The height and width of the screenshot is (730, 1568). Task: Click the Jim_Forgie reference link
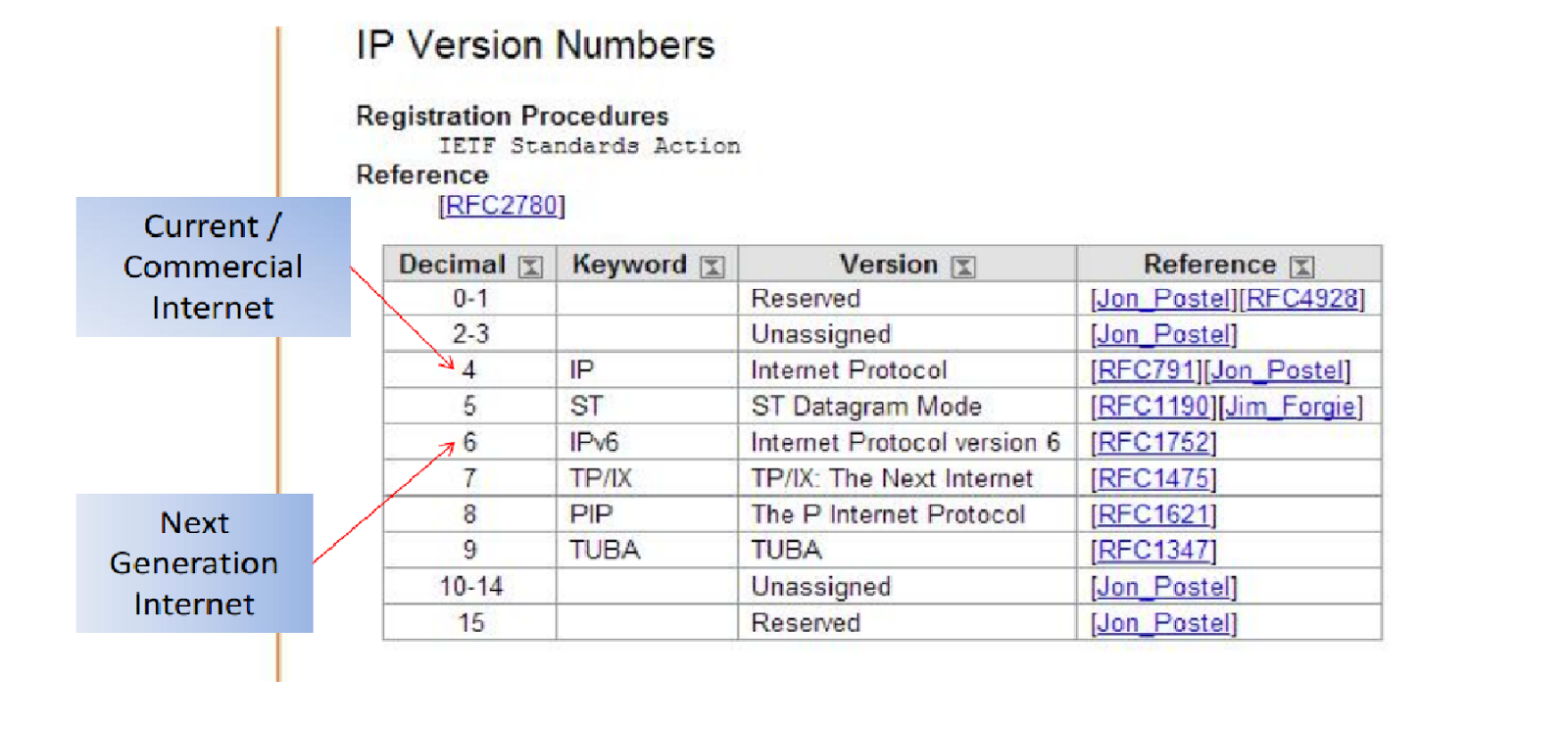coord(1291,407)
